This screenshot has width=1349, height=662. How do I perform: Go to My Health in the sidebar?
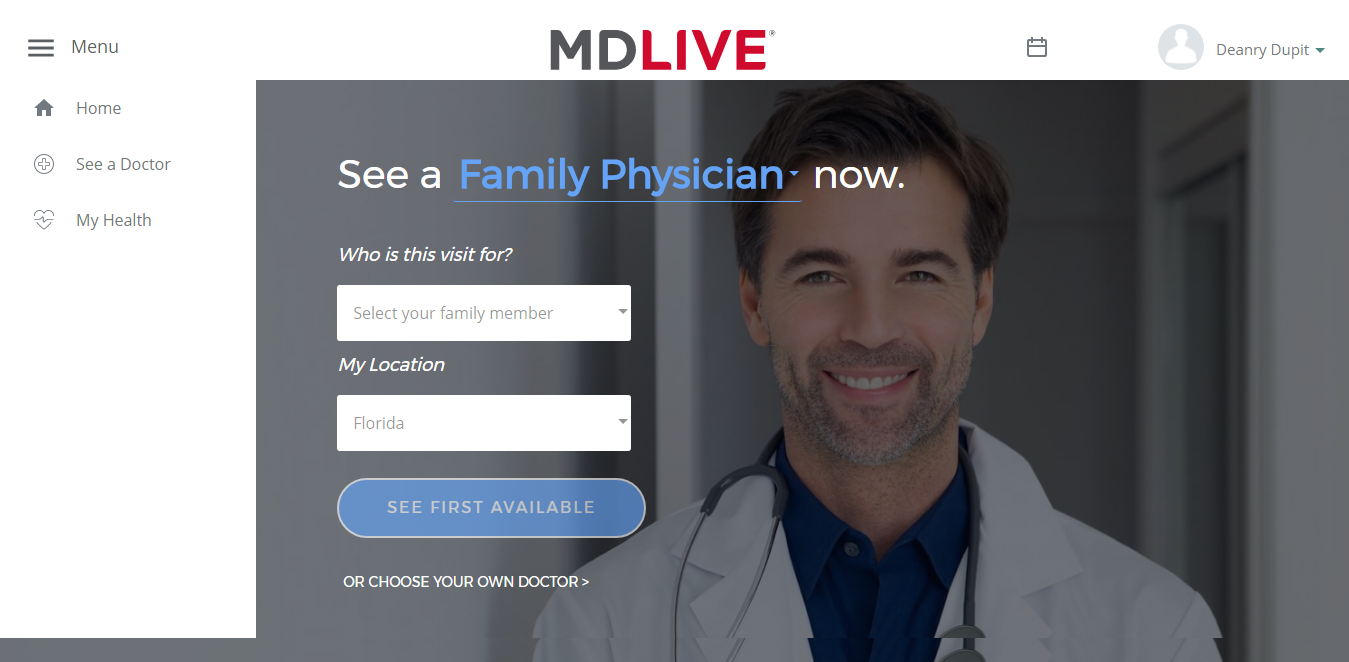[x=114, y=220]
